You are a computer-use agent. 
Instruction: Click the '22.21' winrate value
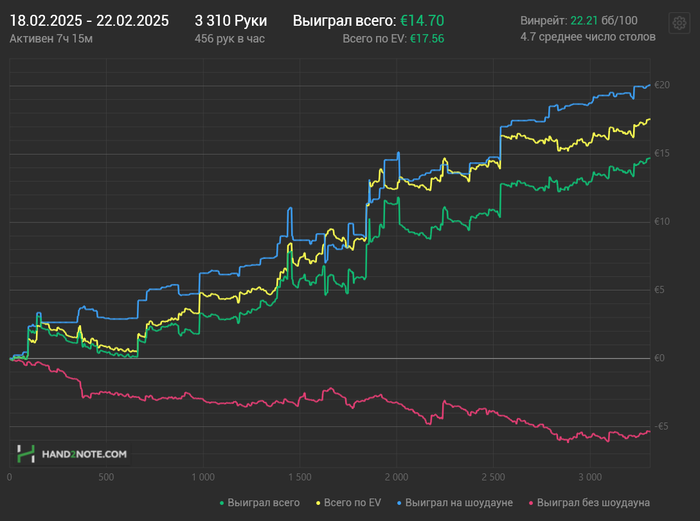[584, 21]
